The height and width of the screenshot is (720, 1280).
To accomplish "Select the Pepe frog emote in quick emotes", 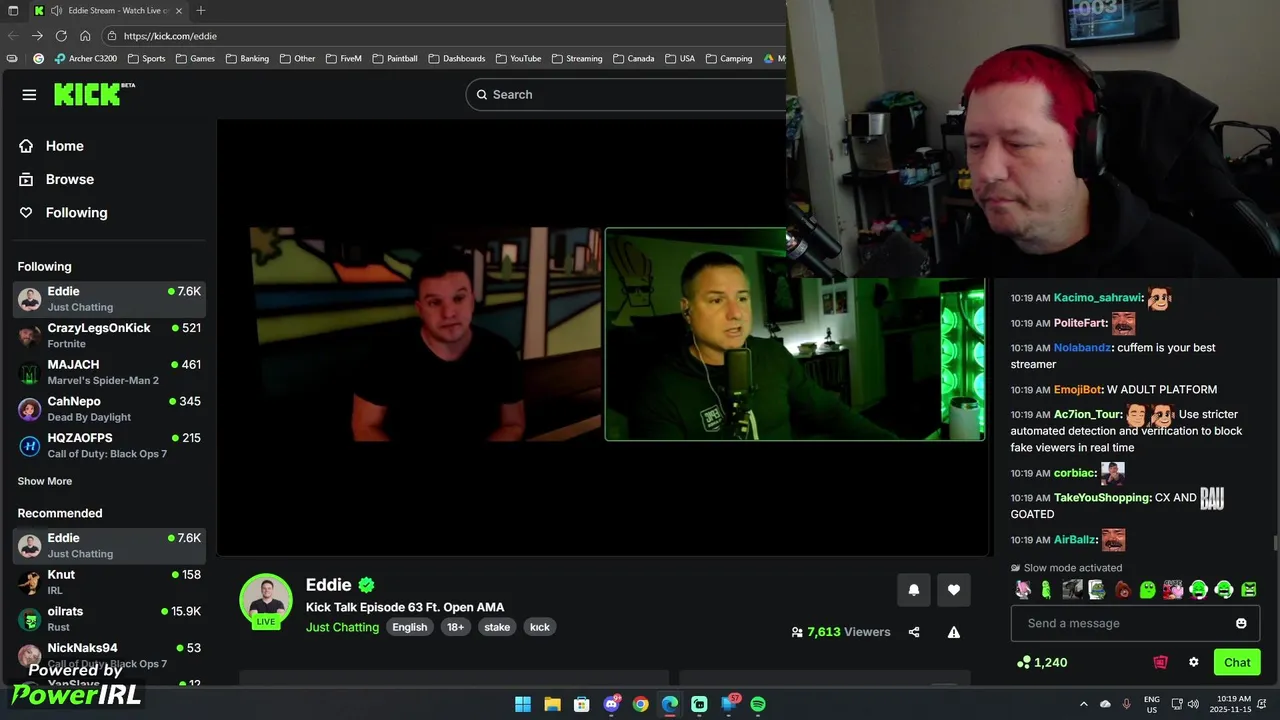I will click(x=1097, y=590).
